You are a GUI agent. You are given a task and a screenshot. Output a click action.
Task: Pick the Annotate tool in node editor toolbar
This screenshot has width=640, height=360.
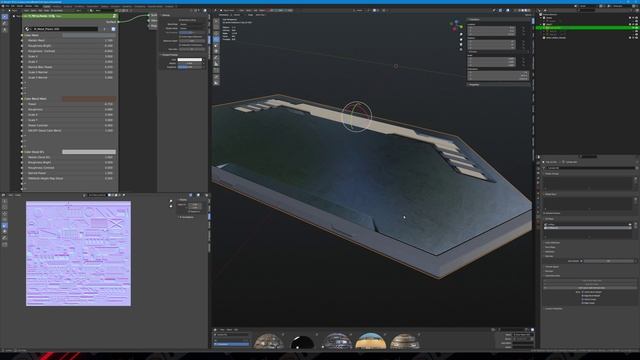click(4, 23)
